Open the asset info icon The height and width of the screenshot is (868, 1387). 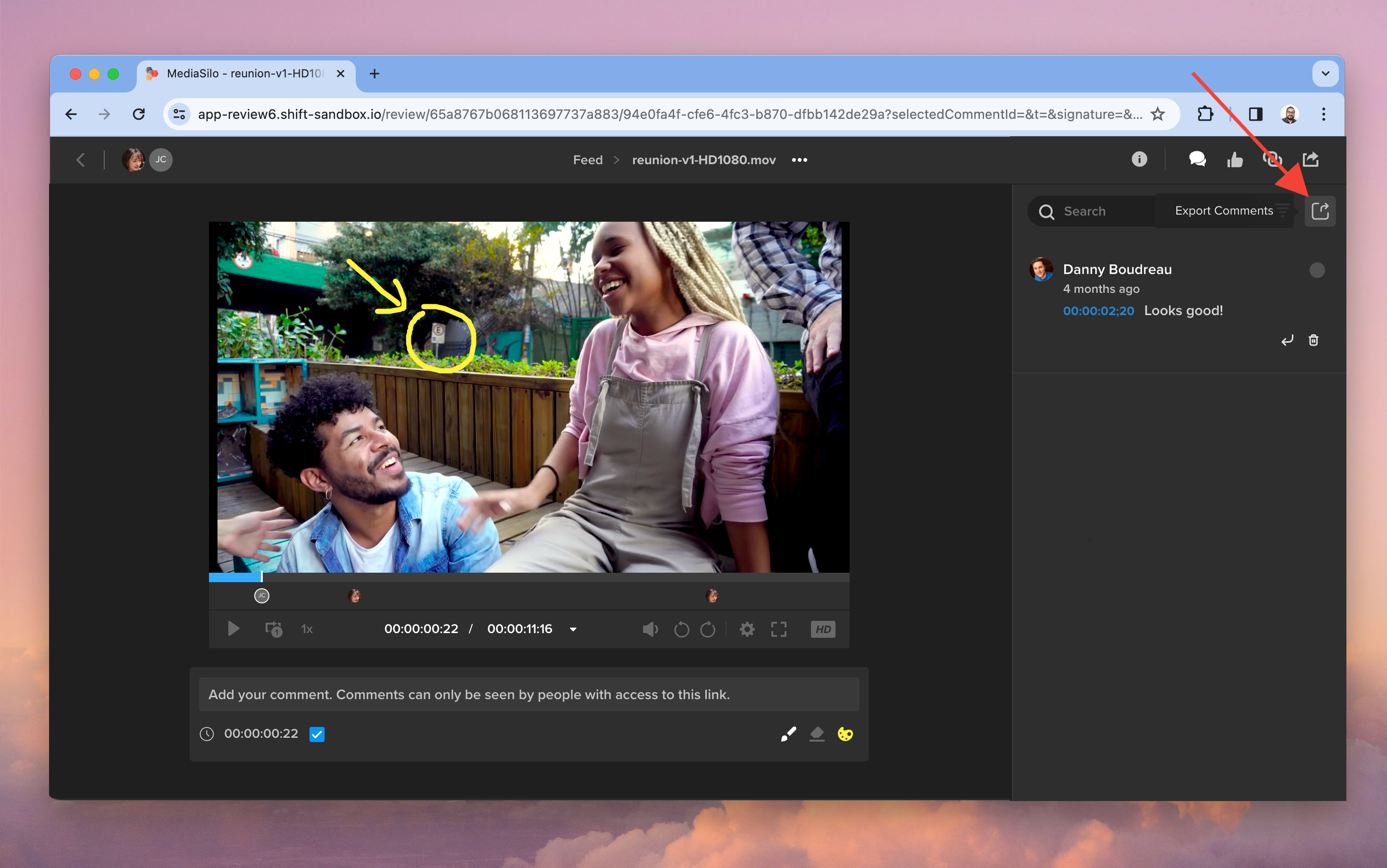[1139, 159]
